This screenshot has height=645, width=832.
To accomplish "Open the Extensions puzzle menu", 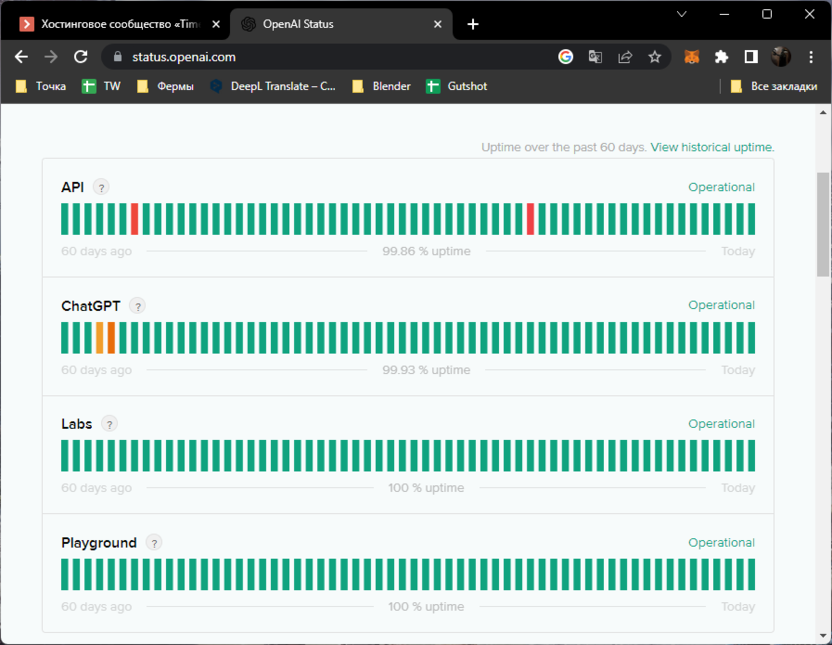I will (x=721, y=57).
